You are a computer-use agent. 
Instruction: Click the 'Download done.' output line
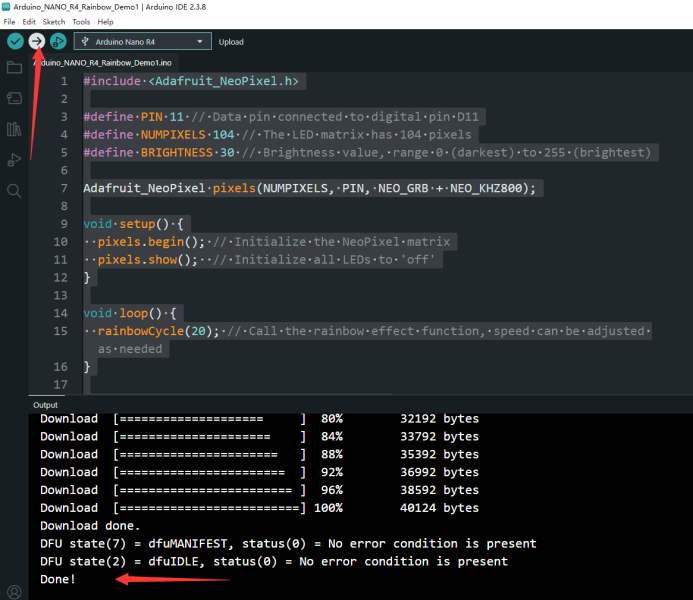(x=90, y=526)
